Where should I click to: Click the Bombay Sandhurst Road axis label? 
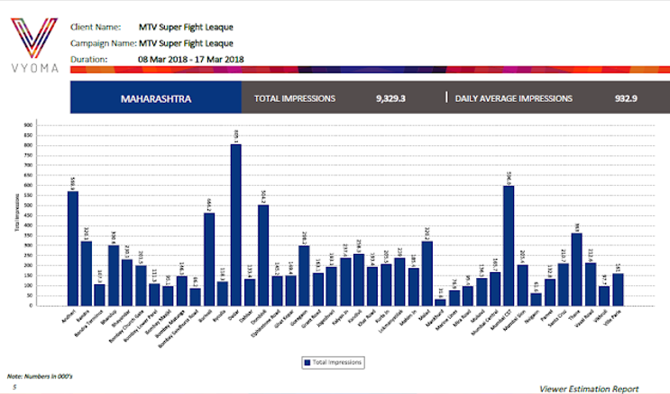[x=179, y=328]
